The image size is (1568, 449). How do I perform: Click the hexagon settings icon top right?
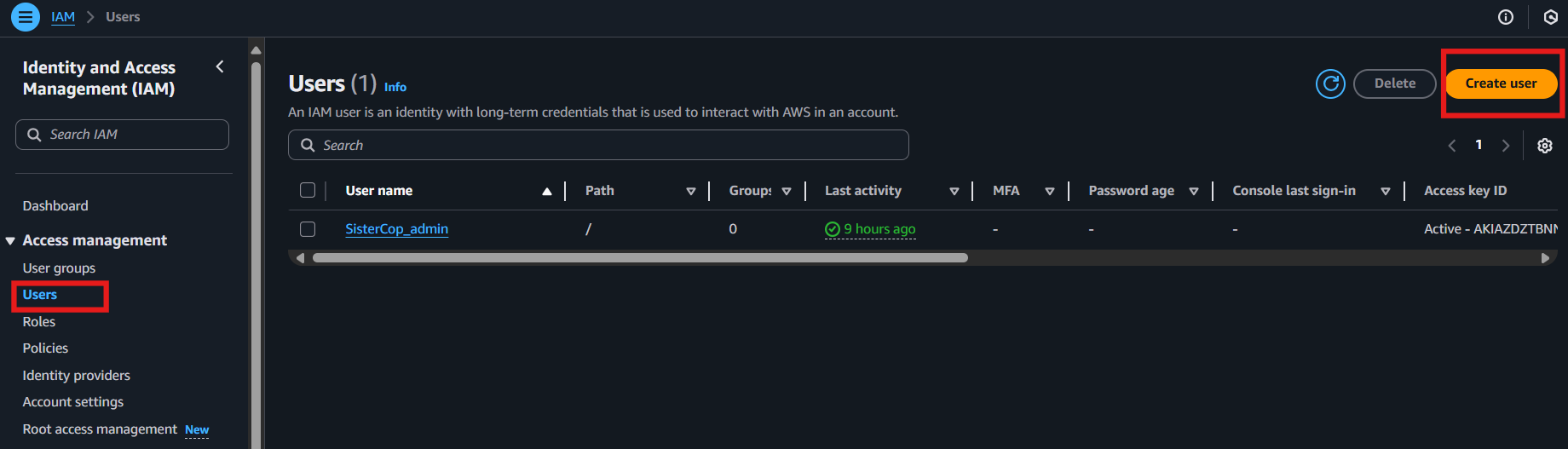[x=1551, y=17]
